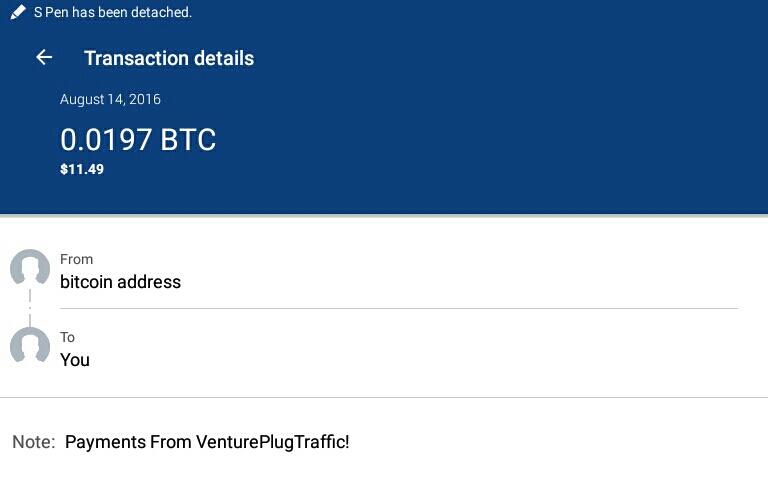Tap the August 14, 2016 date

[110, 100]
